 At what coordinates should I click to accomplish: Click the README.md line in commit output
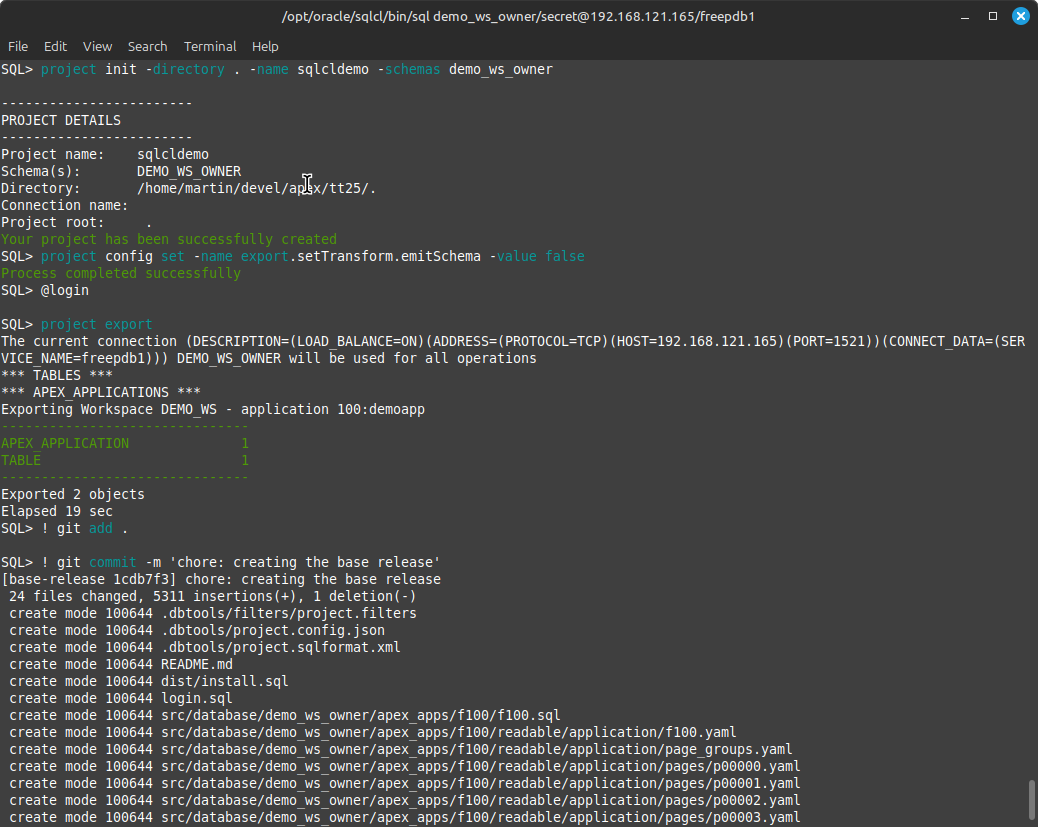click(196, 664)
